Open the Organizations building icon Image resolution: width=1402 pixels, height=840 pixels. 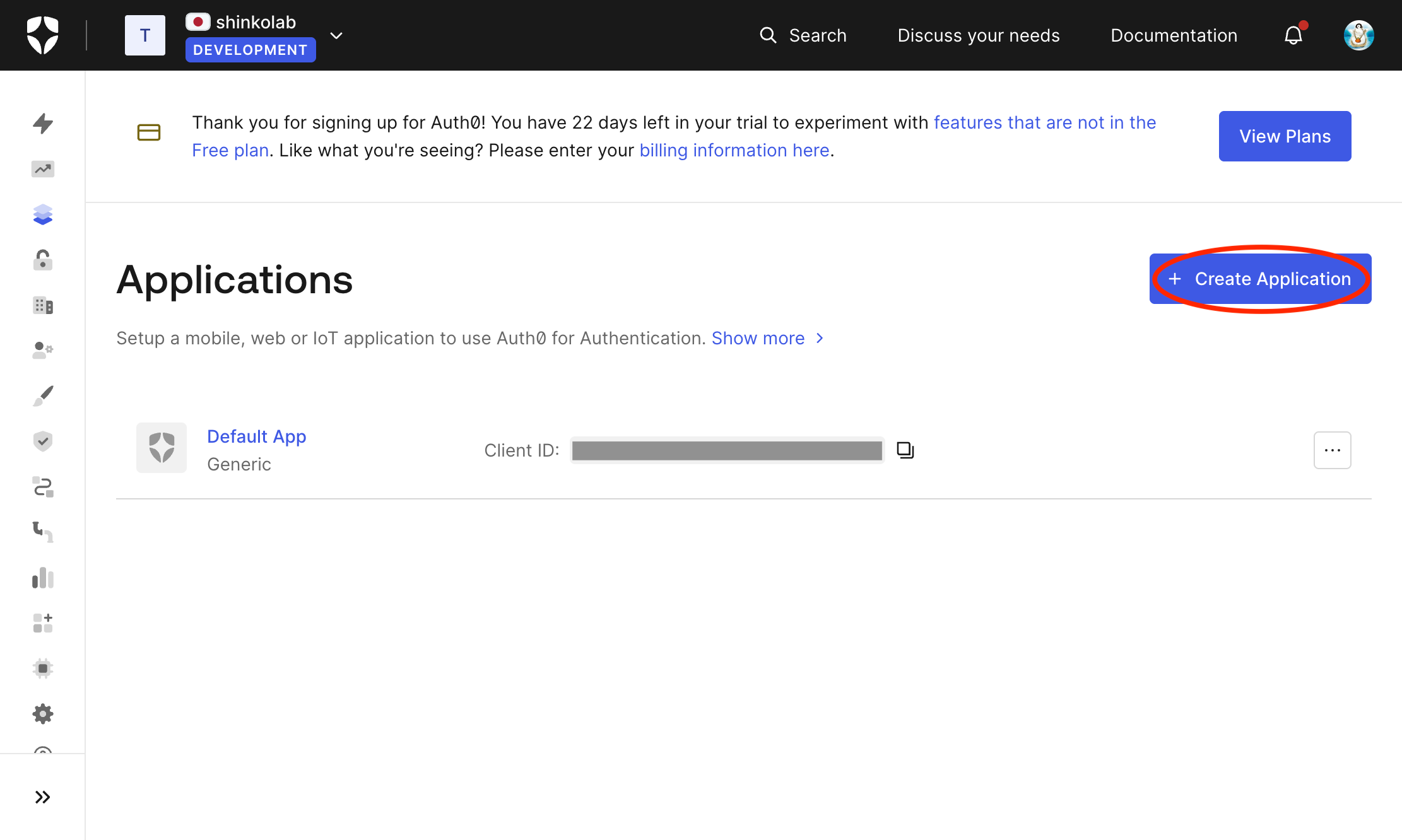(x=42, y=305)
